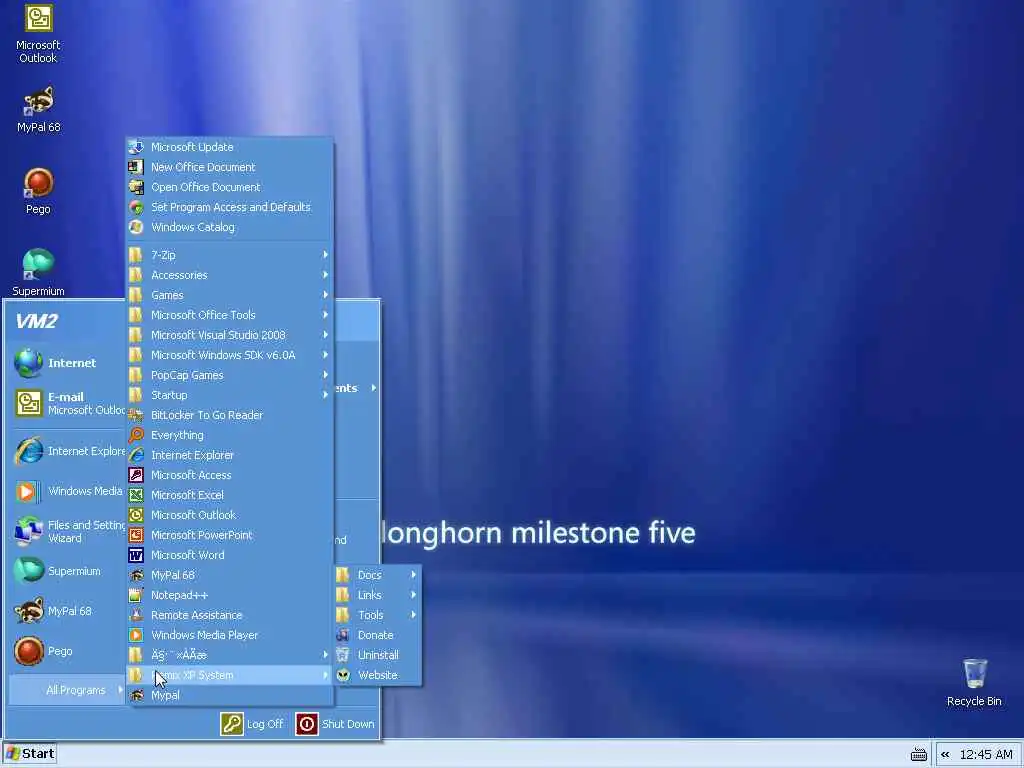Open Microsoft Outlook desktop shortcut
The height and width of the screenshot is (768, 1024).
(38, 33)
